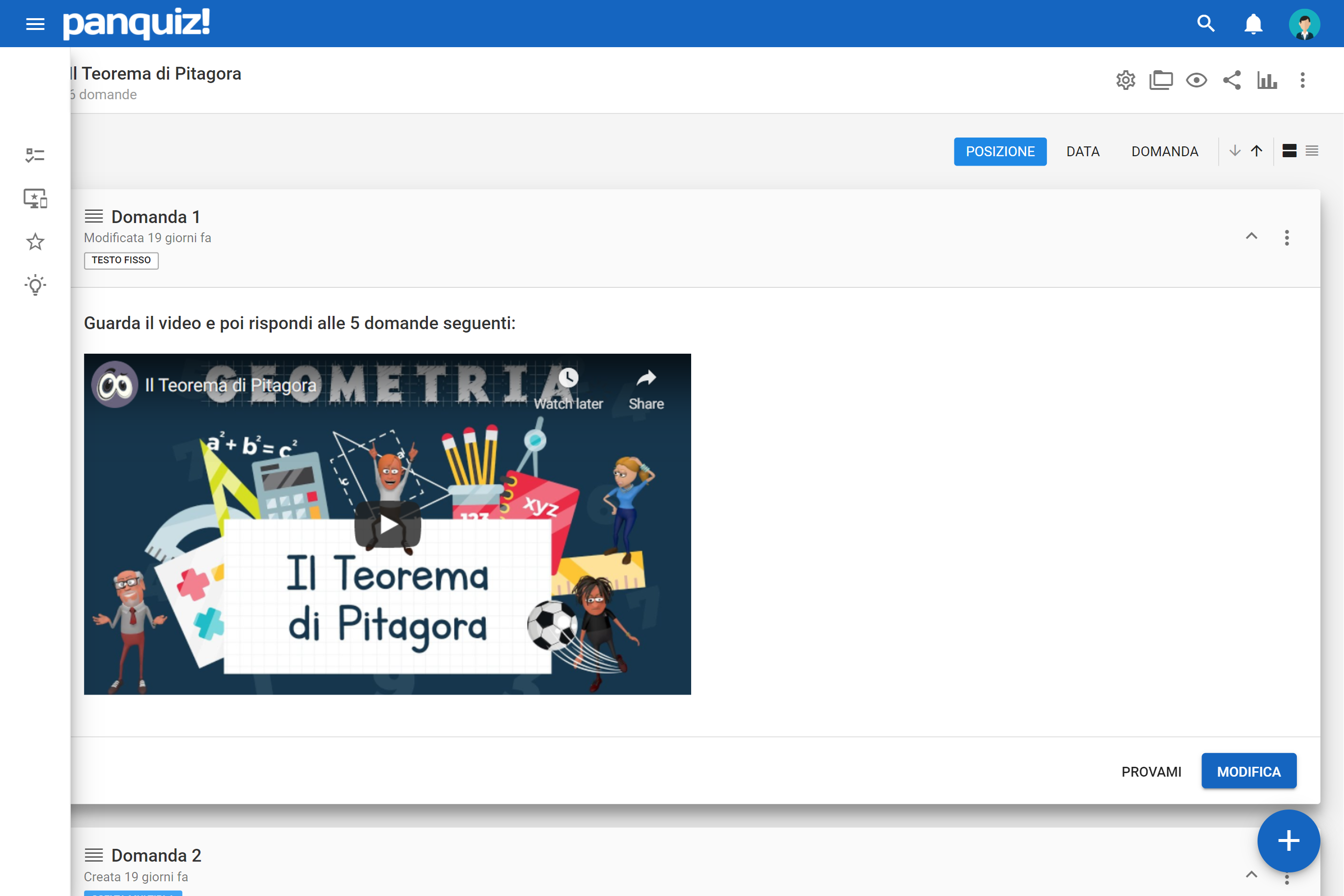Image resolution: width=1344 pixels, height=896 pixels.
Task: Sort questions by DOMANDA
Action: coord(1165,151)
